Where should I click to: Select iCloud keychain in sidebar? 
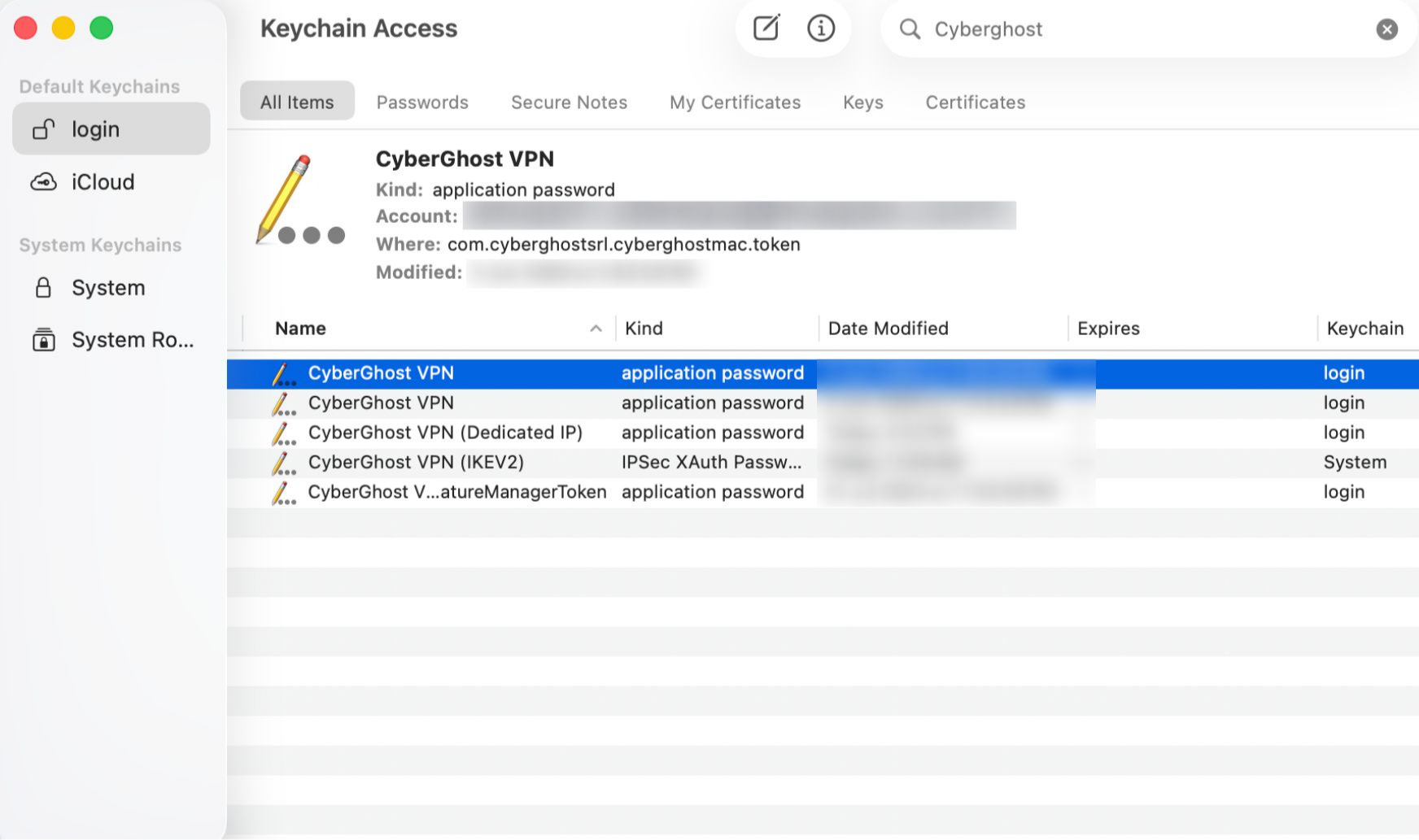click(x=111, y=182)
